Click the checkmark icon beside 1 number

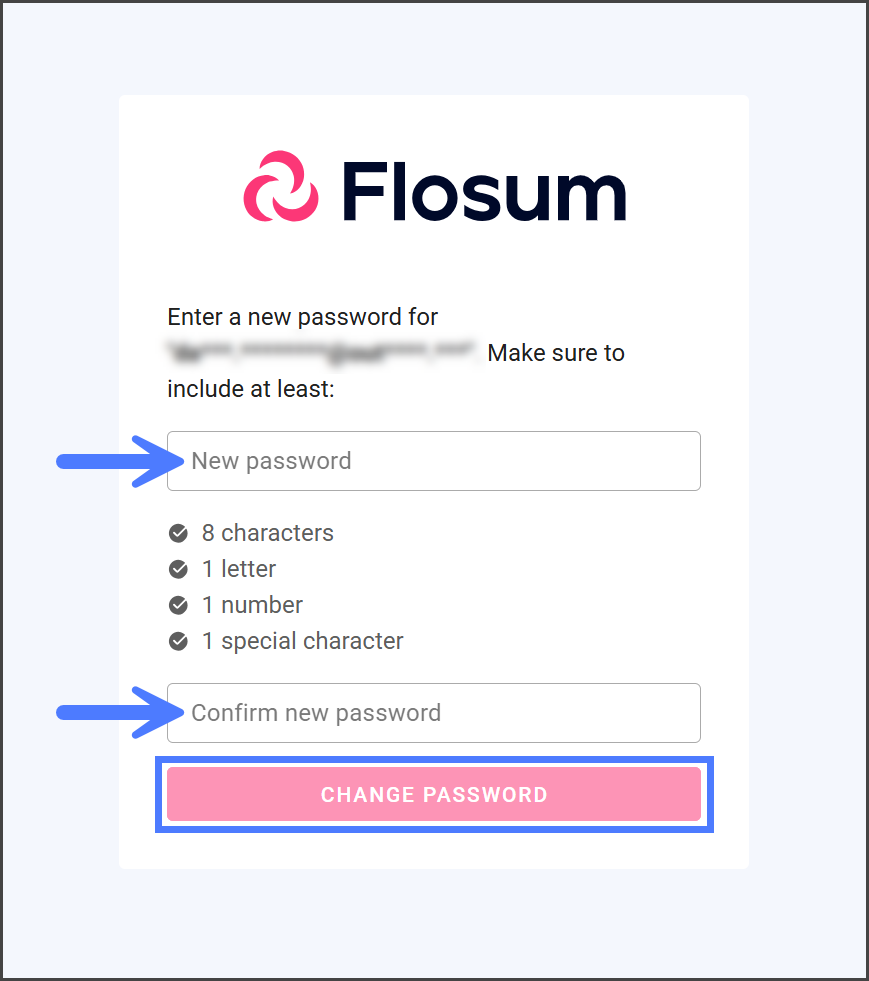tap(179, 605)
